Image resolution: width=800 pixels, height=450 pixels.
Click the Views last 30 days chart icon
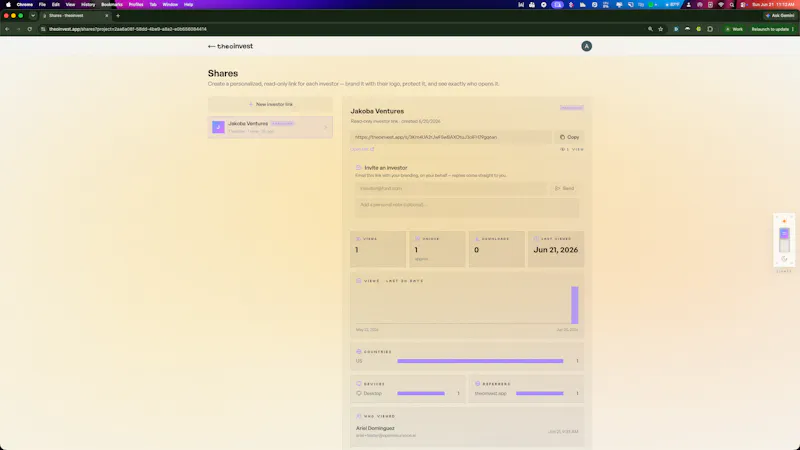pos(359,281)
